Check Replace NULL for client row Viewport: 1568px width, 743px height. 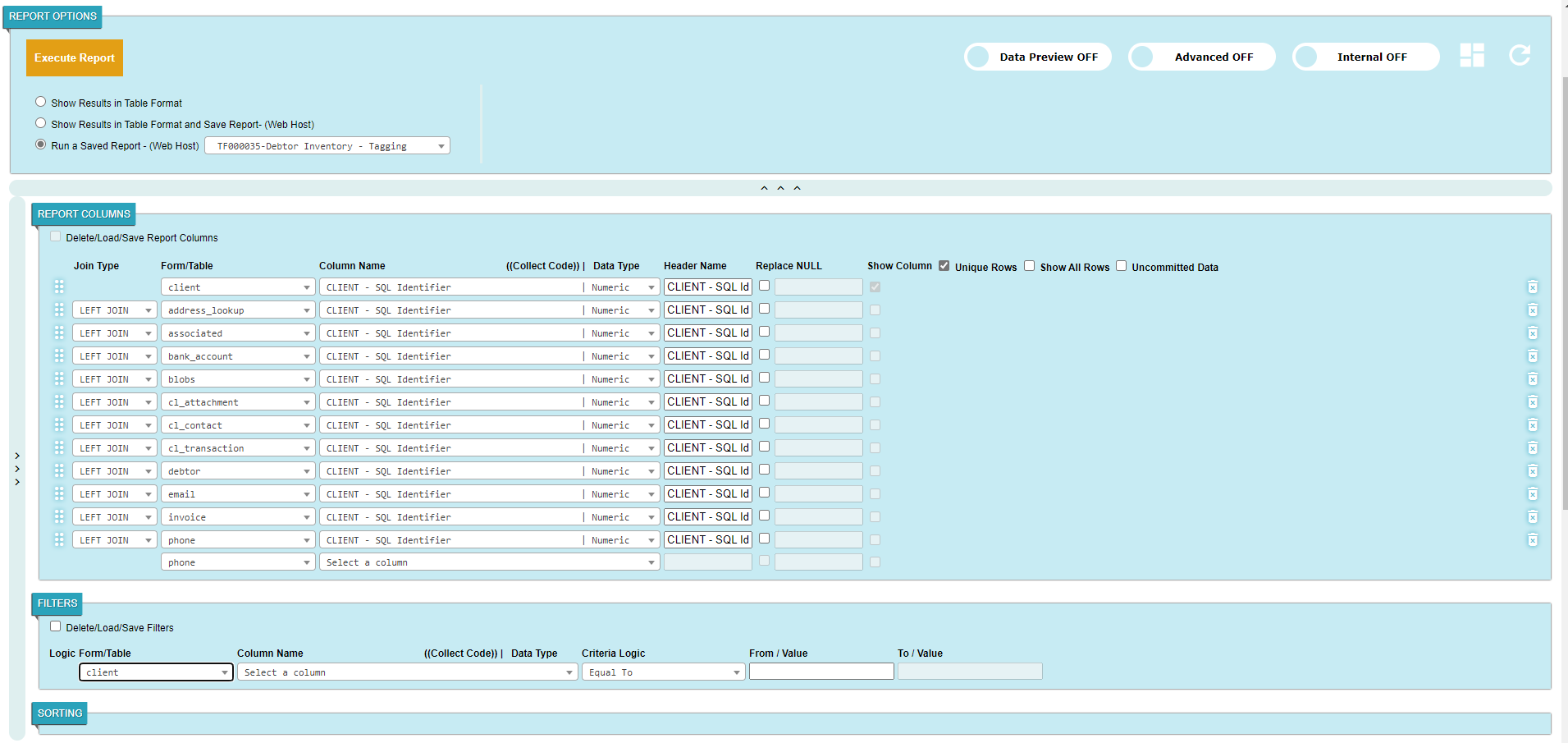[764, 286]
